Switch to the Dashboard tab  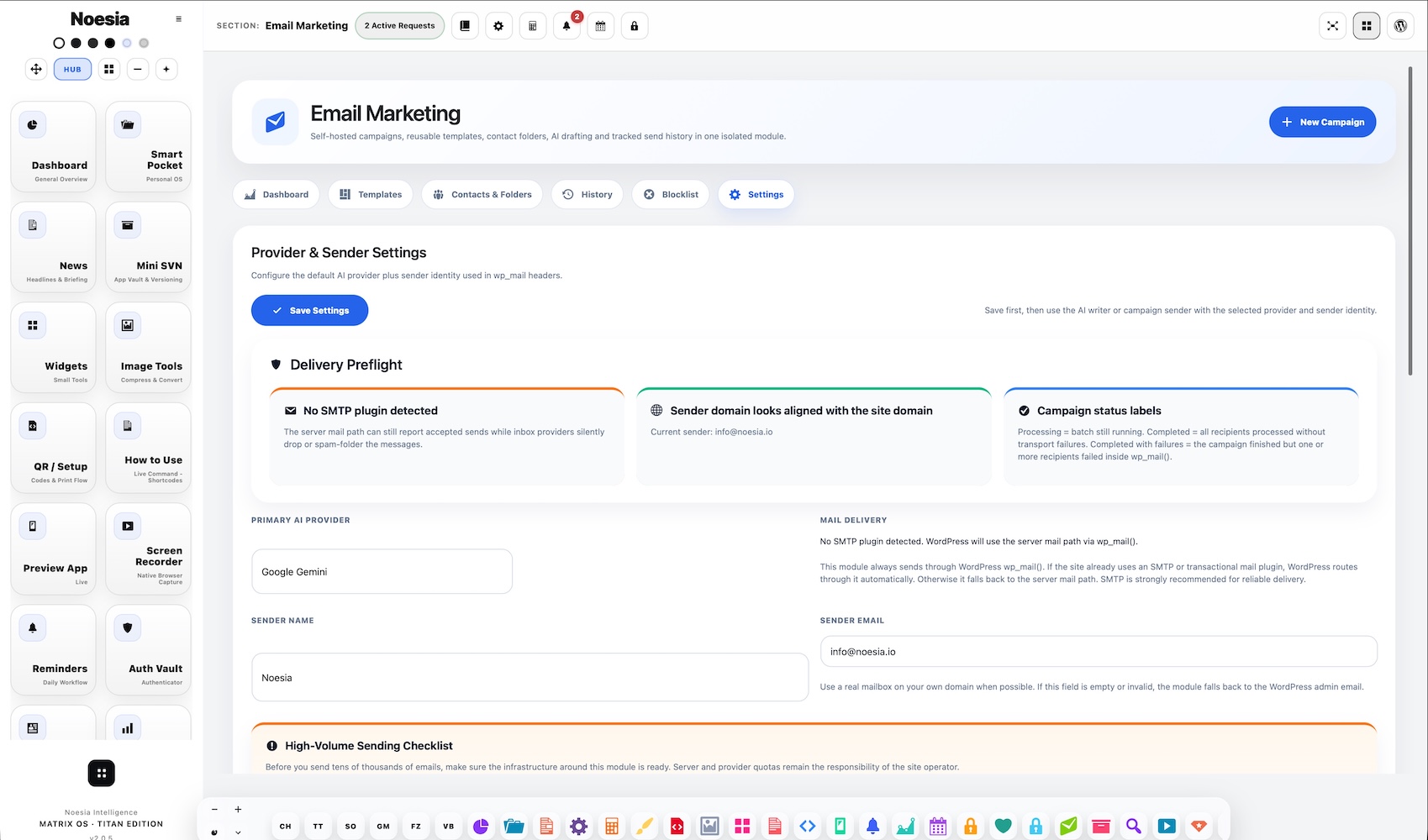coord(277,194)
